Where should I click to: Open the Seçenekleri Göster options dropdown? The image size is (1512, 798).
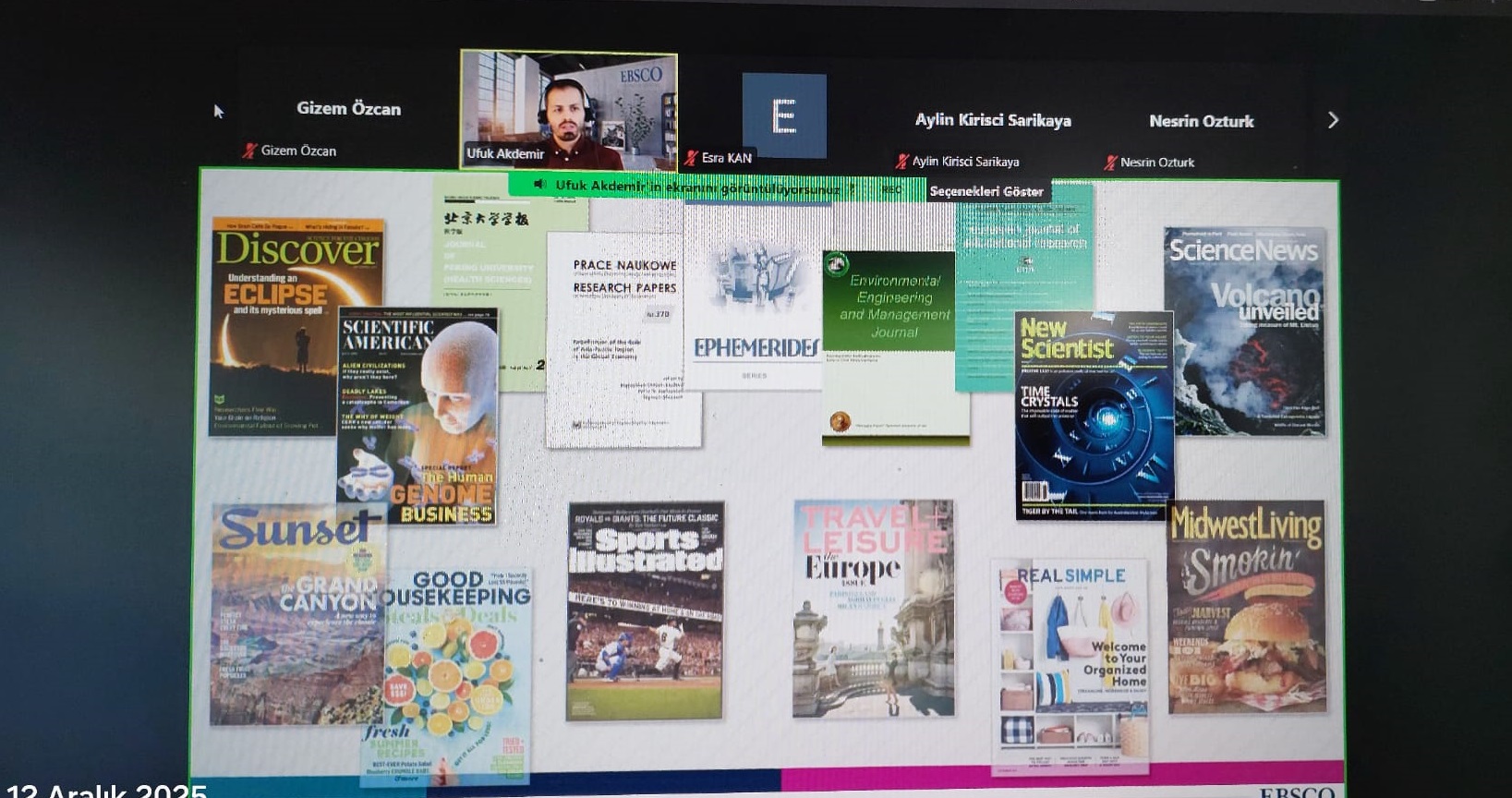click(986, 191)
